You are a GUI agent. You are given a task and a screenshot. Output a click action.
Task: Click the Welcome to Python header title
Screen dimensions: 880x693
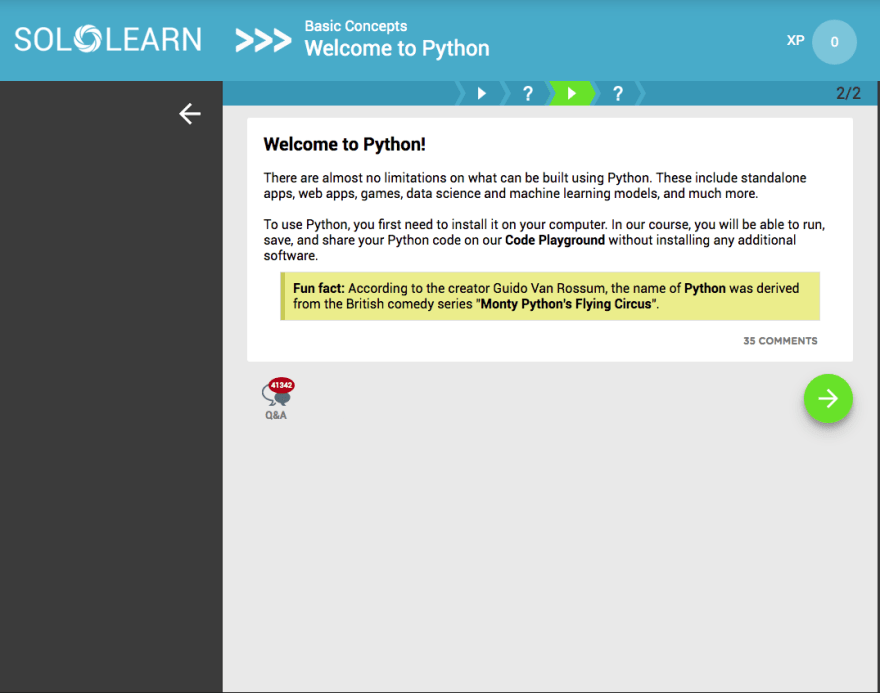coord(397,49)
